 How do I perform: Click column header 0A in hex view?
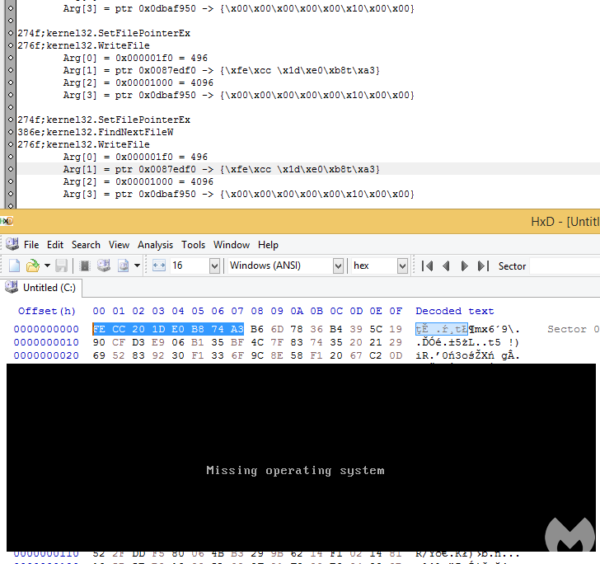297,311
